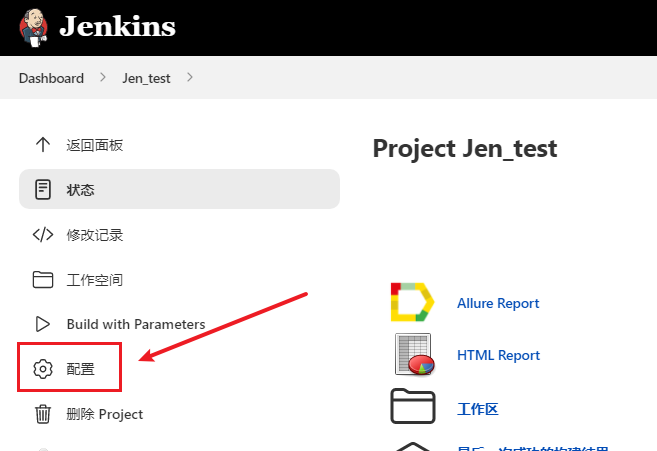The width and height of the screenshot is (657, 451).
Task: Click the trash icon for 删除 Project
Action: pyautogui.click(x=43, y=414)
